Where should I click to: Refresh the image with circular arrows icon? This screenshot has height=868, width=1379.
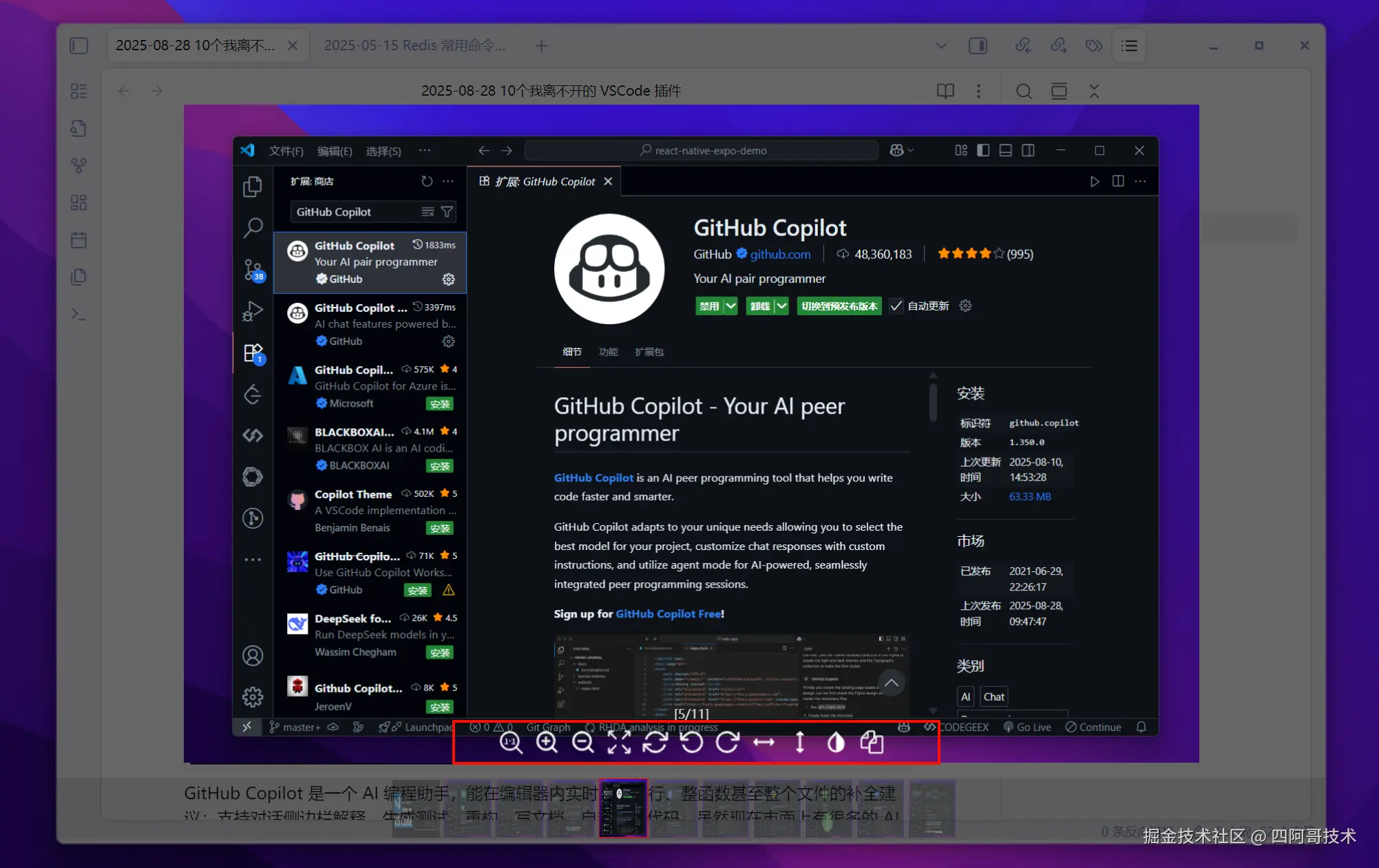tap(655, 743)
